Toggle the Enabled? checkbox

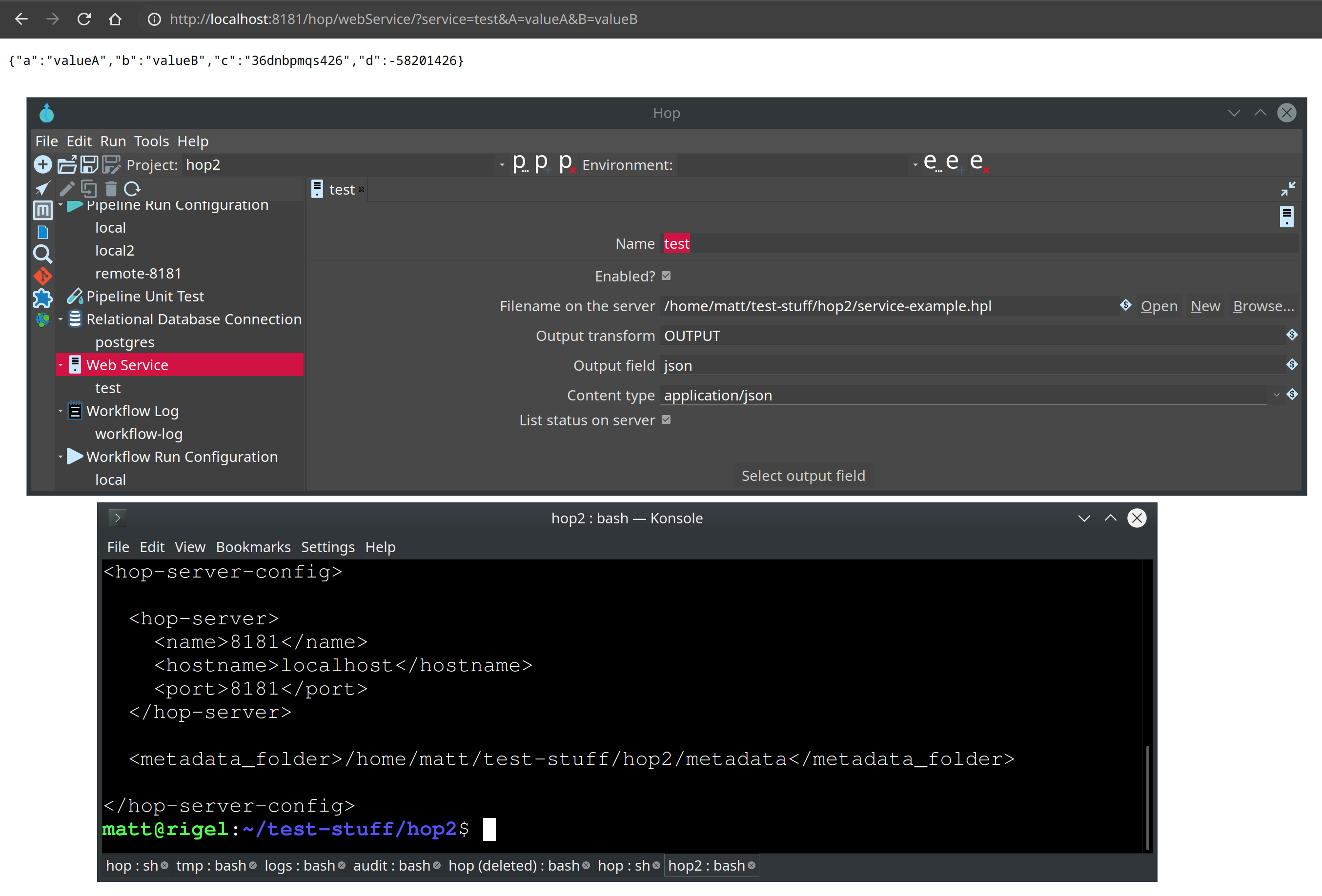point(666,276)
